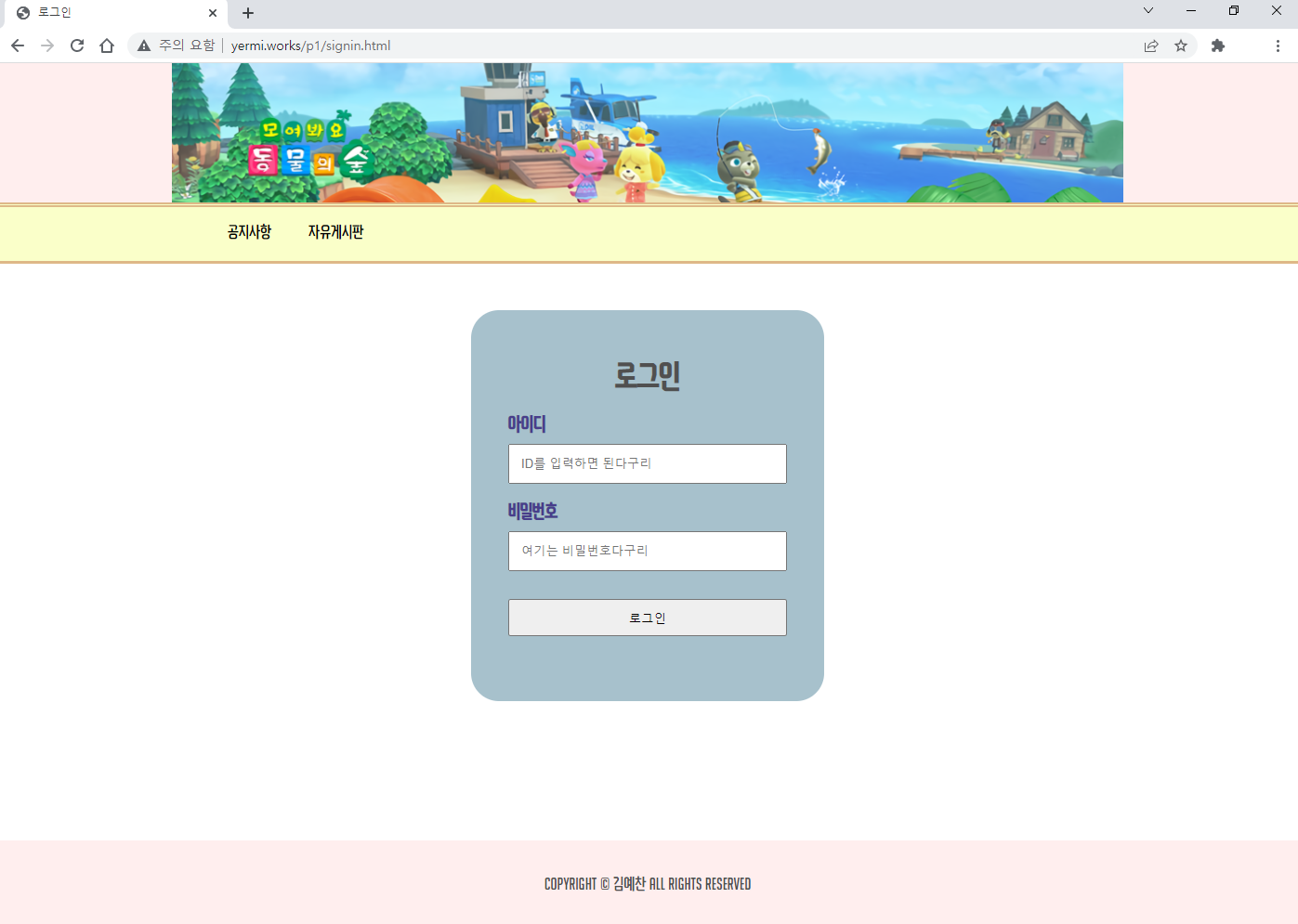Share this page using the share icon
Viewport: 1298px width, 924px height.
(1151, 46)
